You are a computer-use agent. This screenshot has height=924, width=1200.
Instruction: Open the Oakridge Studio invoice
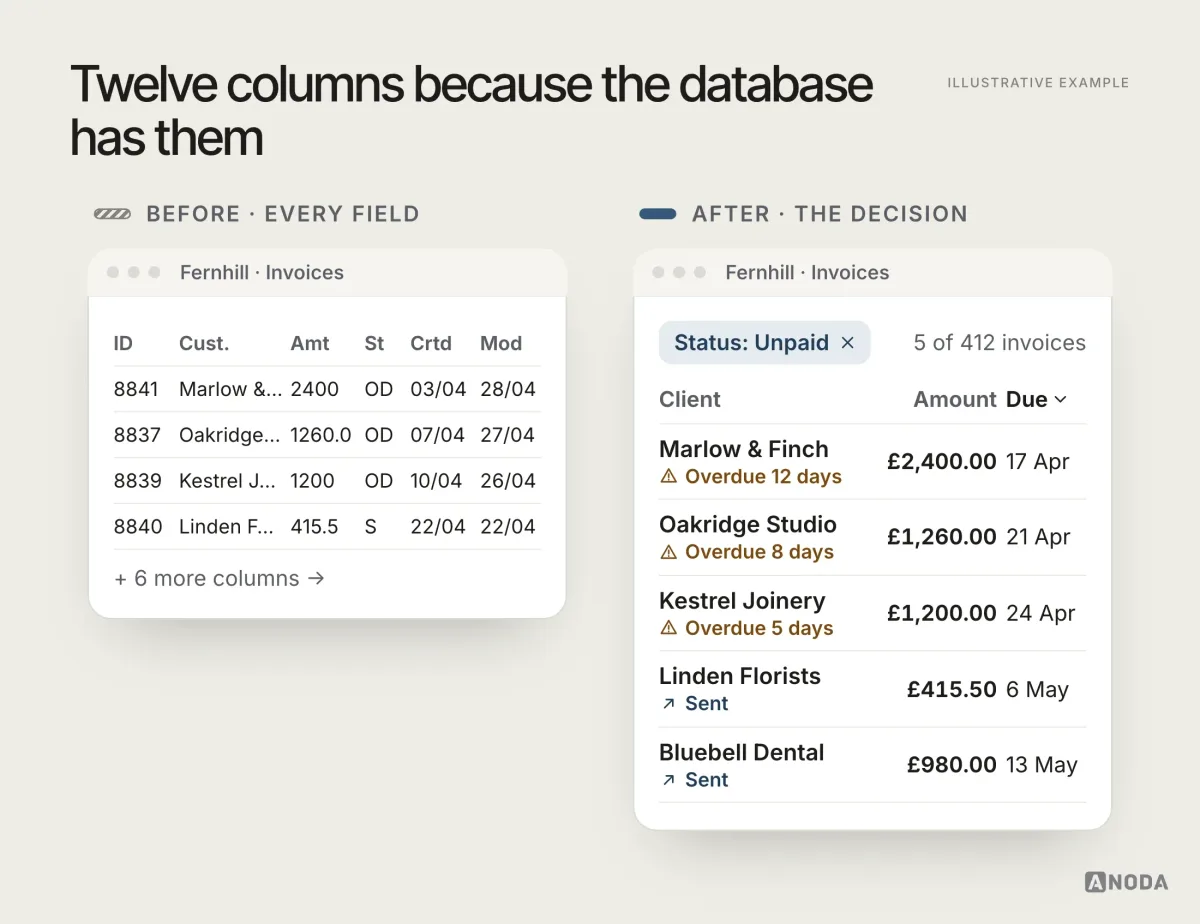click(x=872, y=537)
